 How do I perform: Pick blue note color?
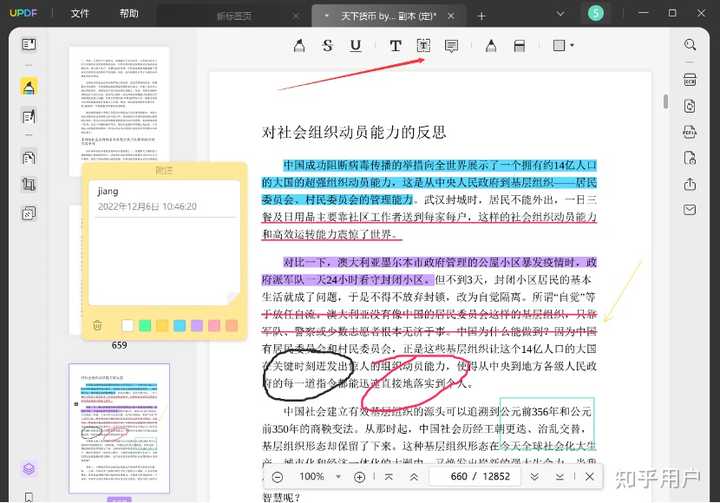pos(180,325)
